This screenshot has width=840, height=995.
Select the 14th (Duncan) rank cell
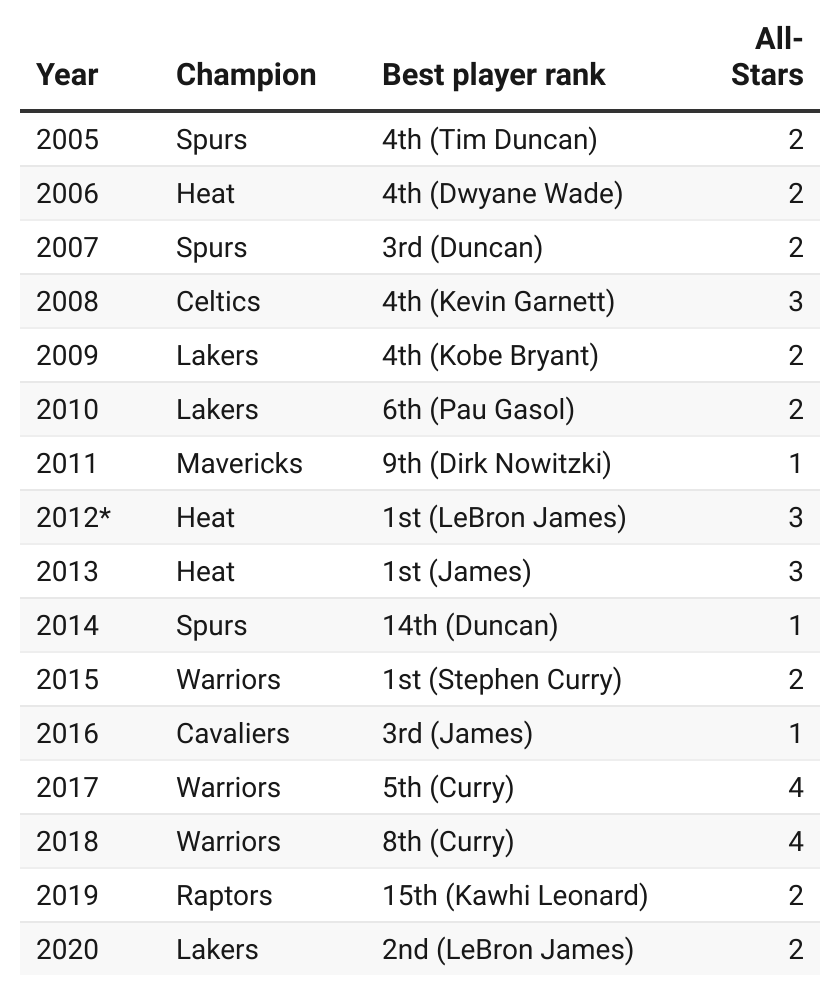pyautogui.click(x=470, y=625)
